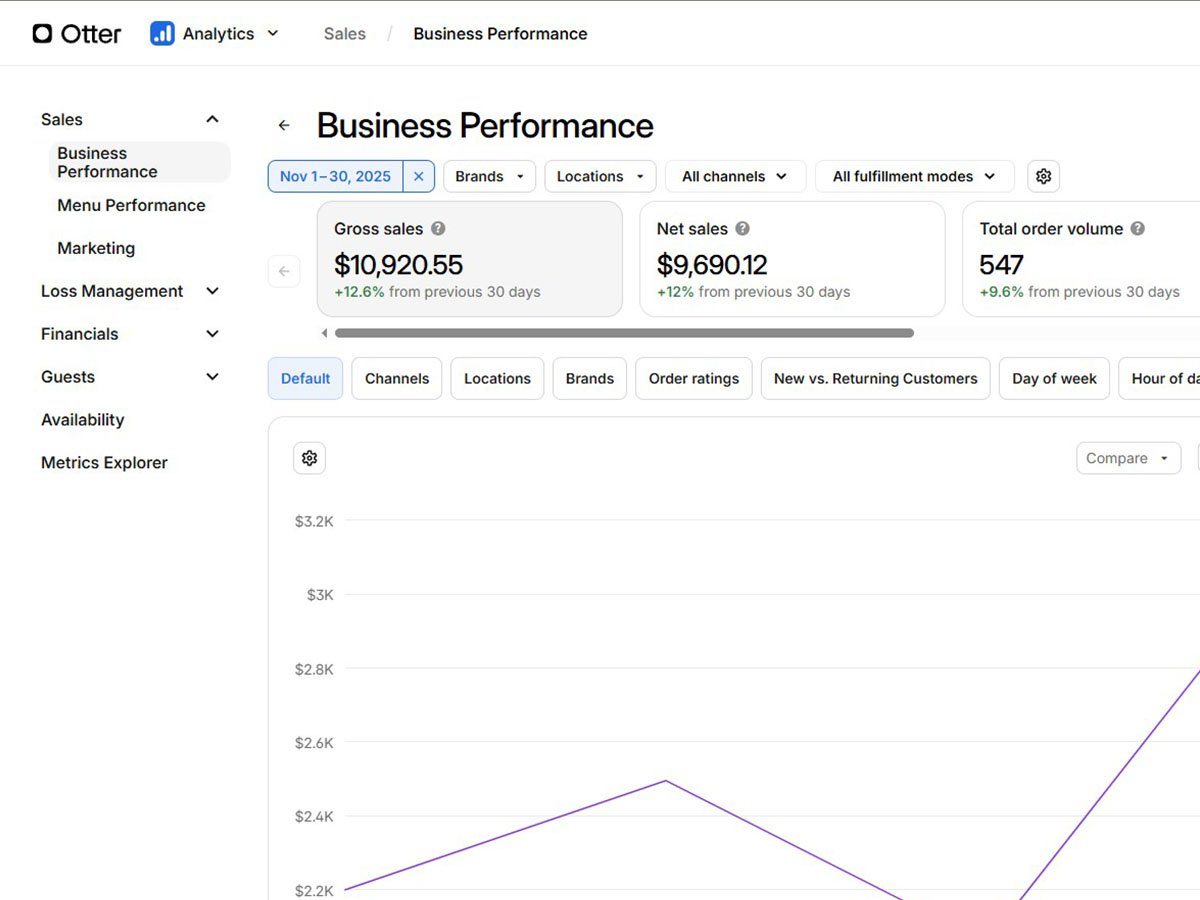Show Total order volume info icon
The width and height of the screenshot is (1200, 900).
click(x=1137, y=229)
